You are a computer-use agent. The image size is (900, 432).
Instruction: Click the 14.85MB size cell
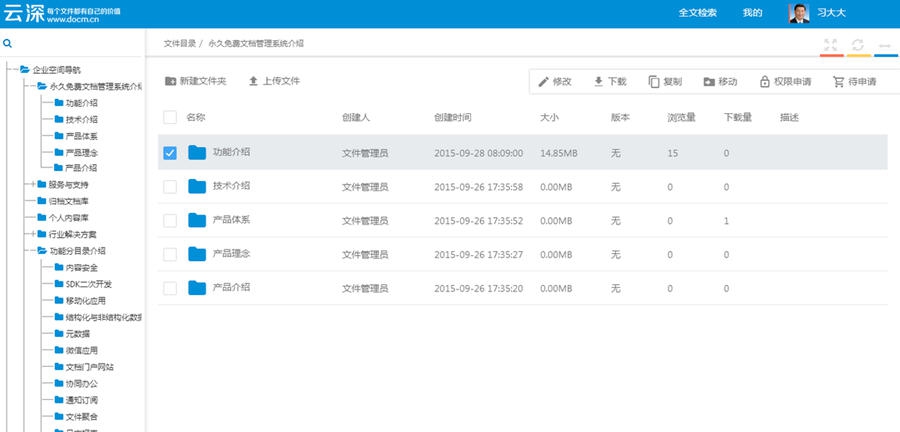[x=558, y=153]
